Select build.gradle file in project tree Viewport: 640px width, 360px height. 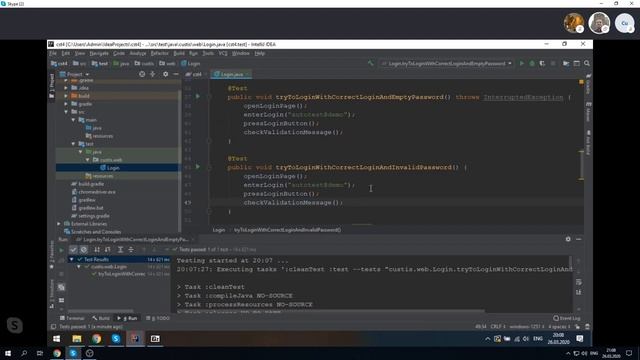click(87, 184)
